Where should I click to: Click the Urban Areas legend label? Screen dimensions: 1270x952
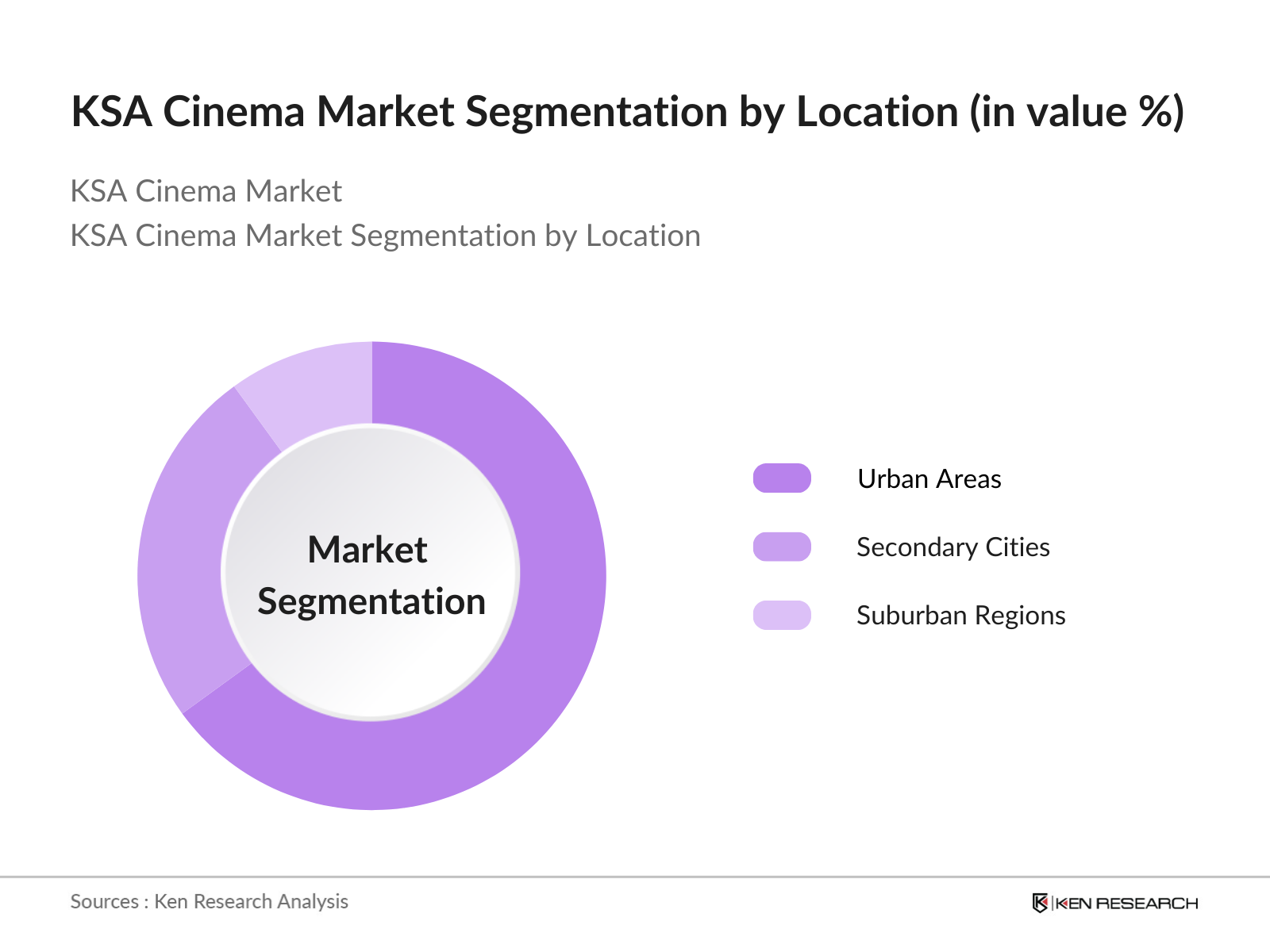pos(929,478)
